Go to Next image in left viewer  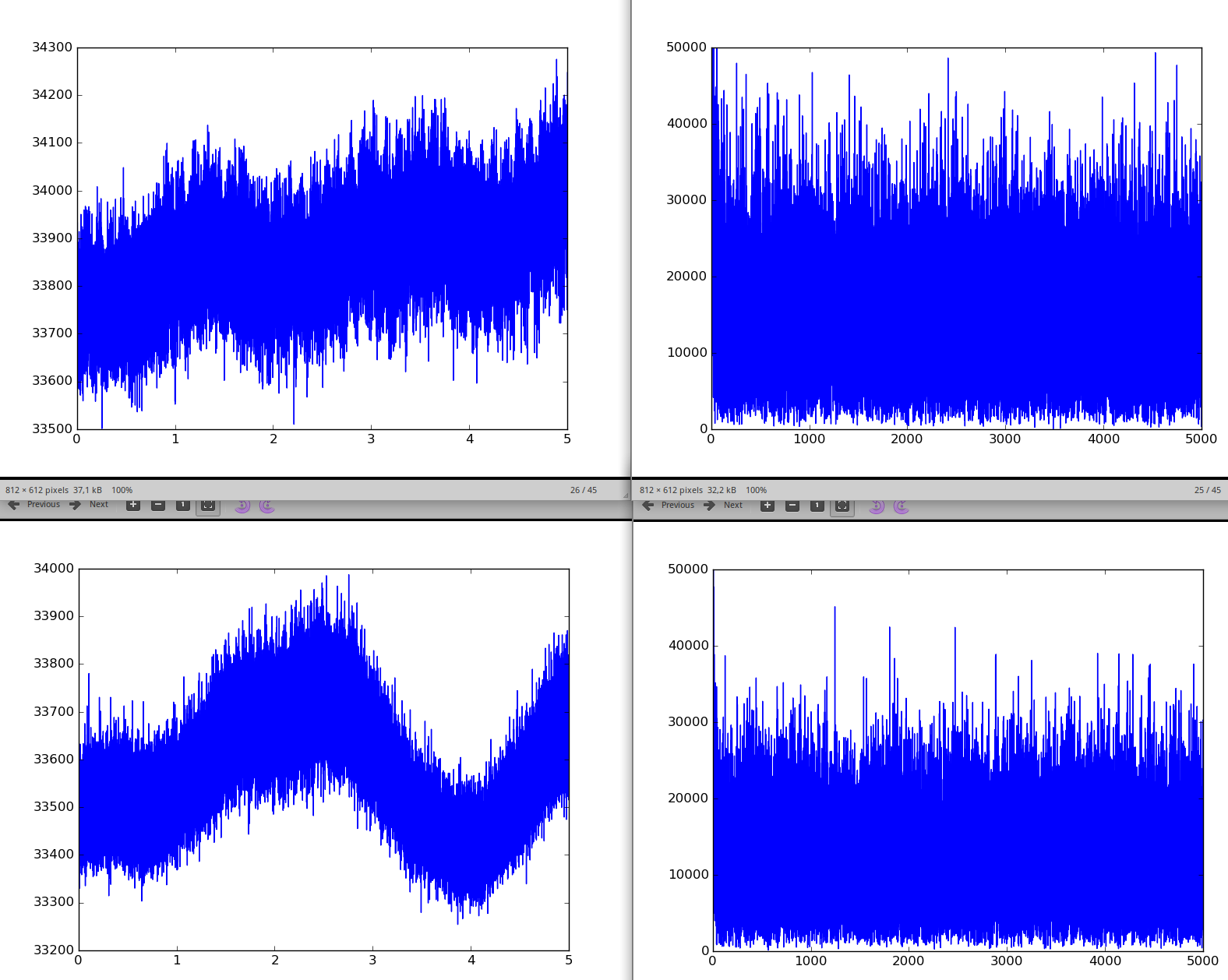tap(89, 505)
